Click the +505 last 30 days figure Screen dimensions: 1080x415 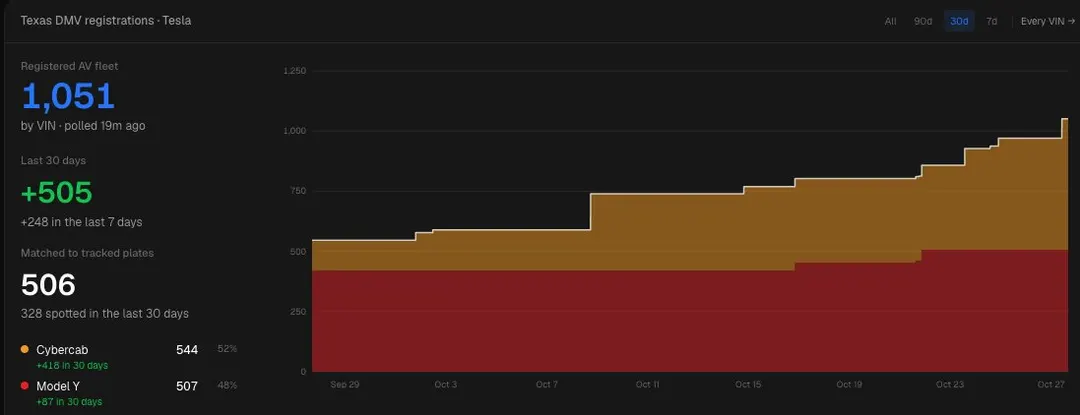56,193
